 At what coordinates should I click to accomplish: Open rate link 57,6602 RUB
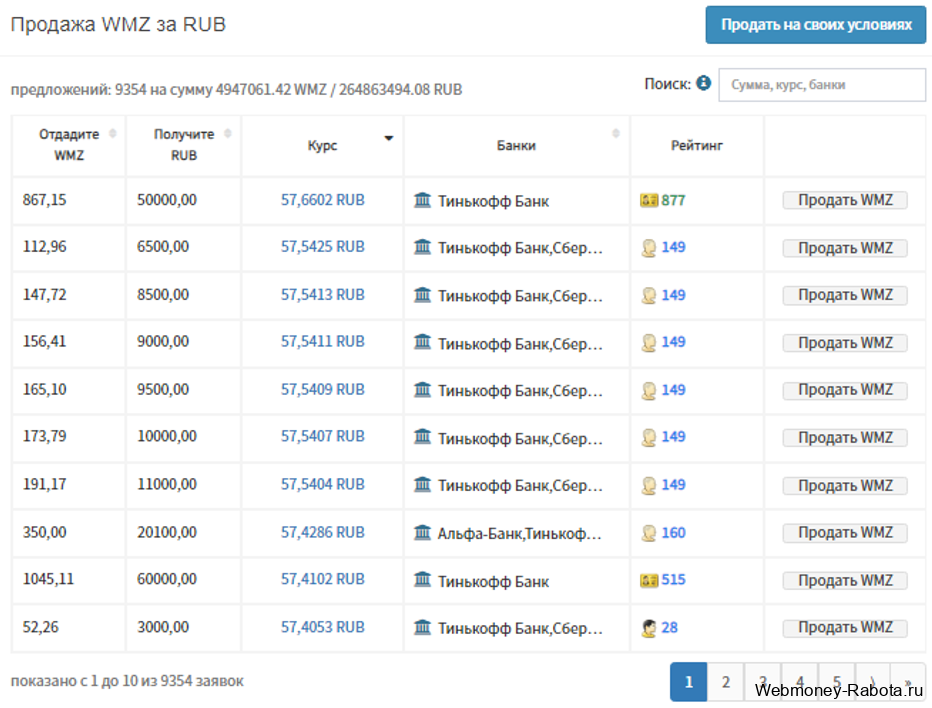coord(323,200)
